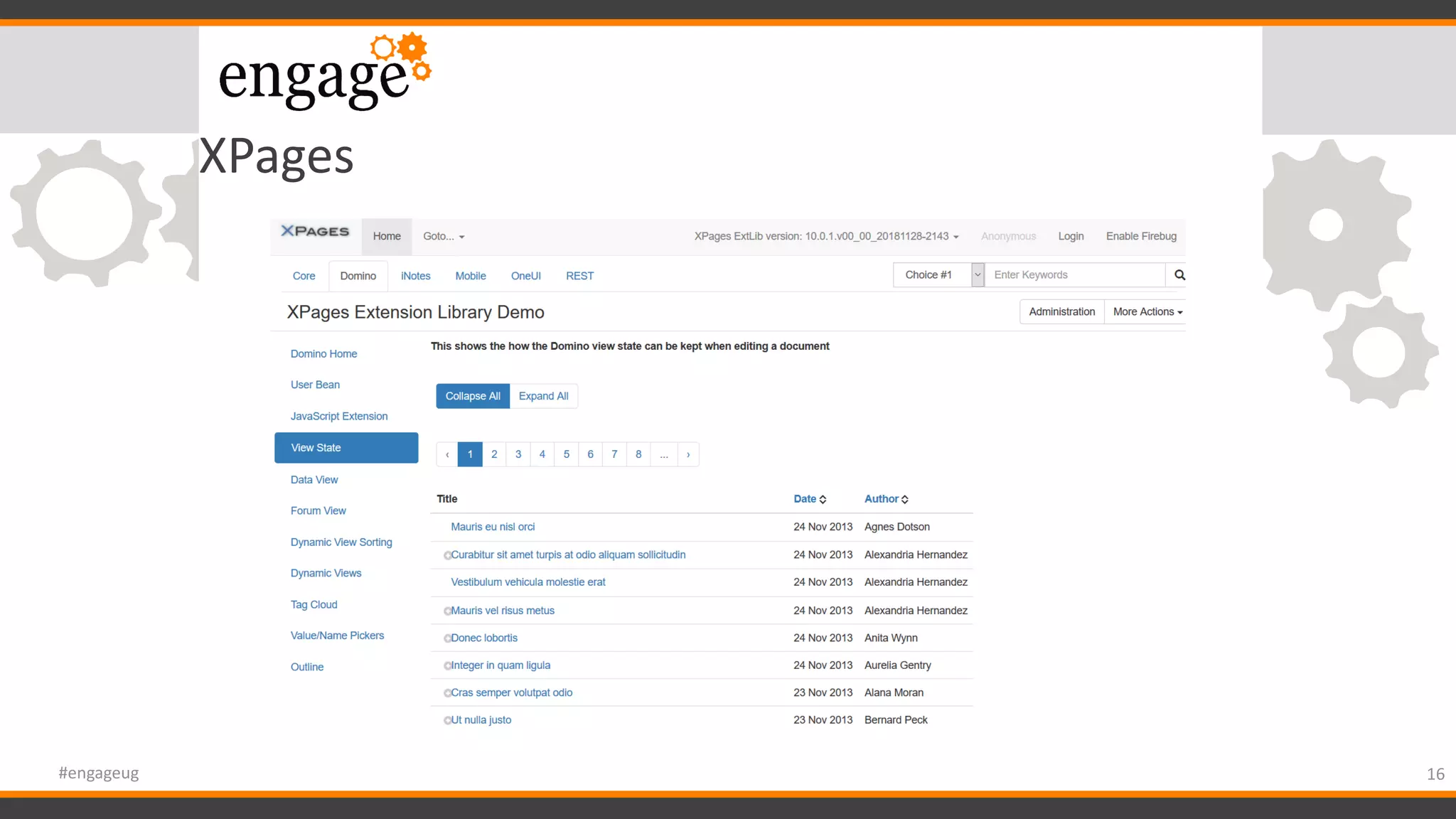Click the Anonymous user label

(1008, 237)
